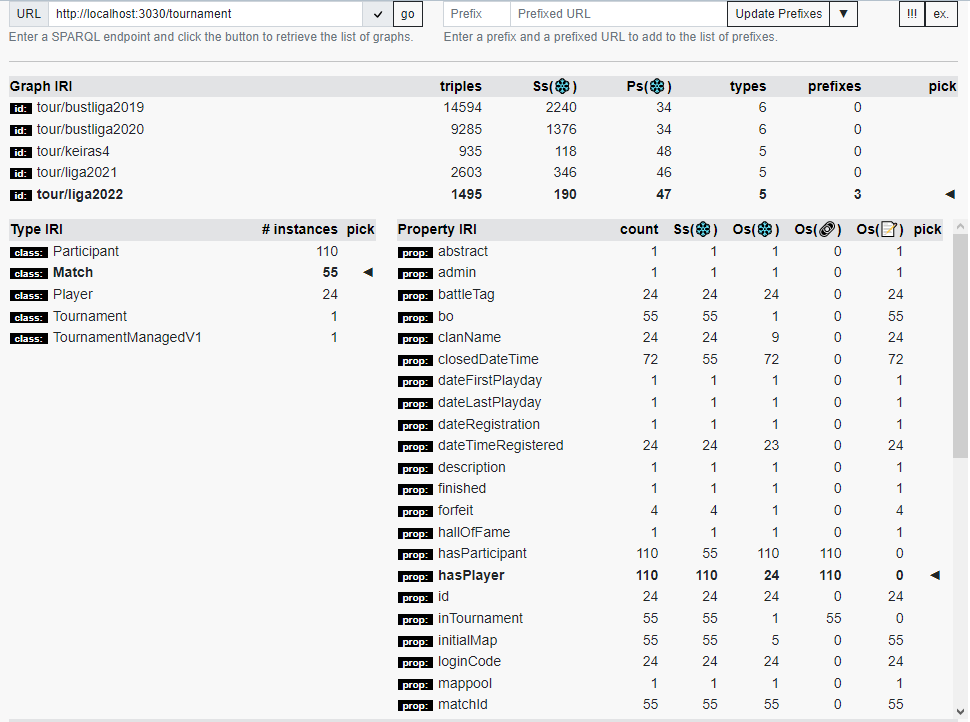Select the Player class
The image size is (970, 722).
click(x=73, y=294)
